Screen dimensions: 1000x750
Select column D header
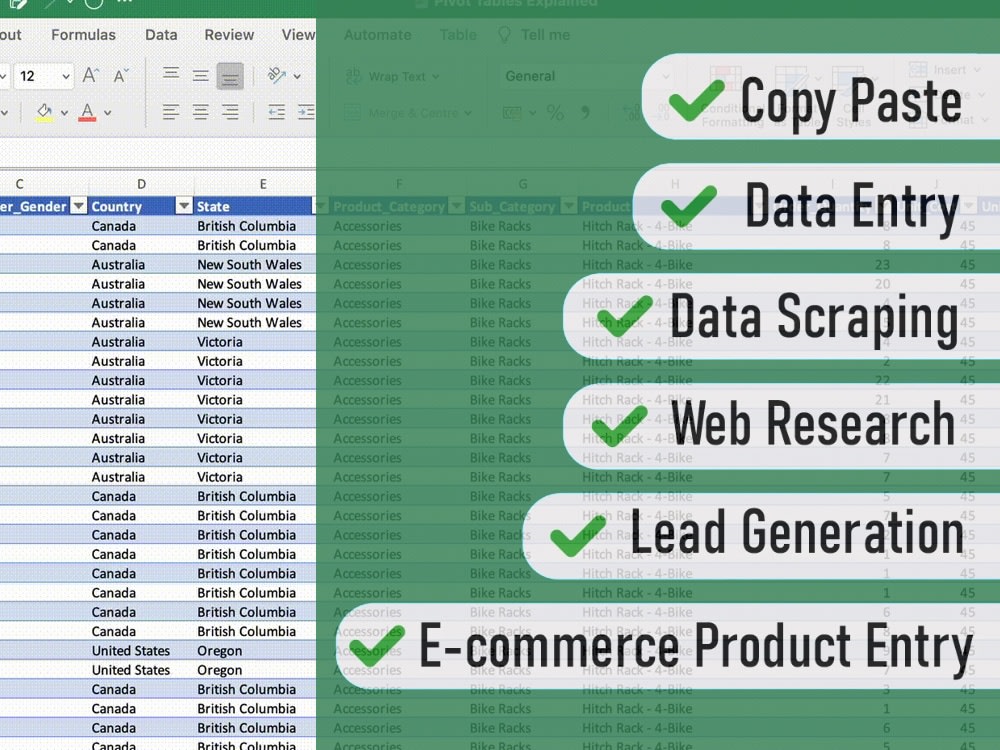pos(141,184)
